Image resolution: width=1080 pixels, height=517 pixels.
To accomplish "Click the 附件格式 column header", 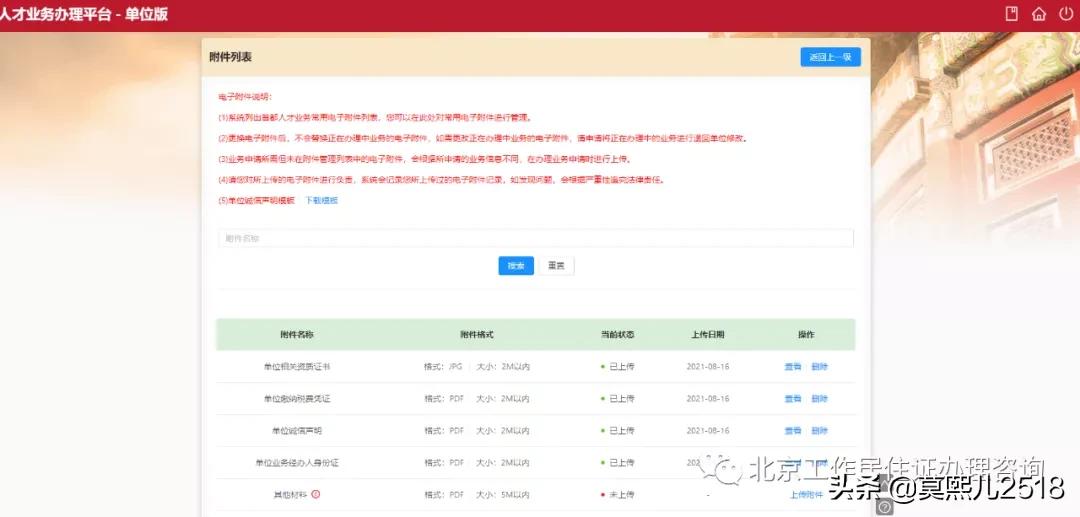I will point(477,335).
